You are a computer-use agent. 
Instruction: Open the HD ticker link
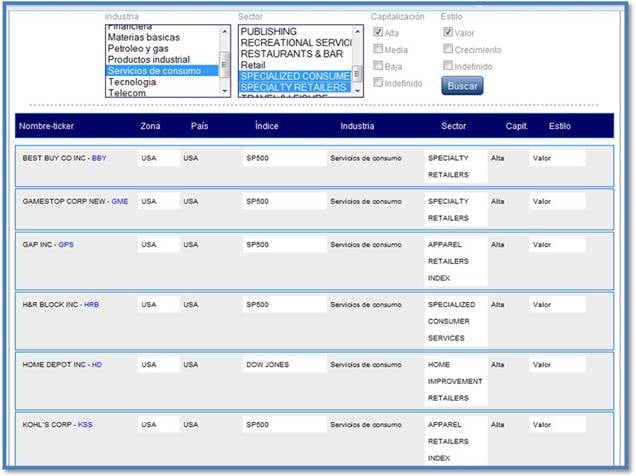(x=97, y=365)
